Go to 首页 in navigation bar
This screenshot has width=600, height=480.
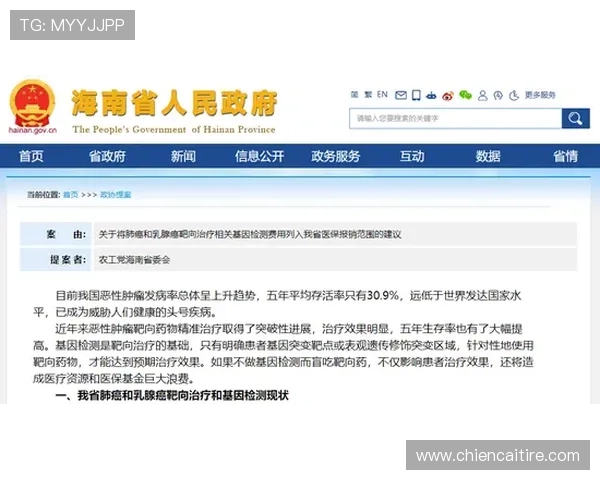tap(31, 156)
